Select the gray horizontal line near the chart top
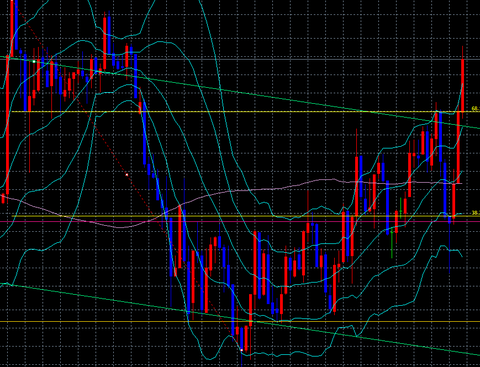 (x=240, y=59)
